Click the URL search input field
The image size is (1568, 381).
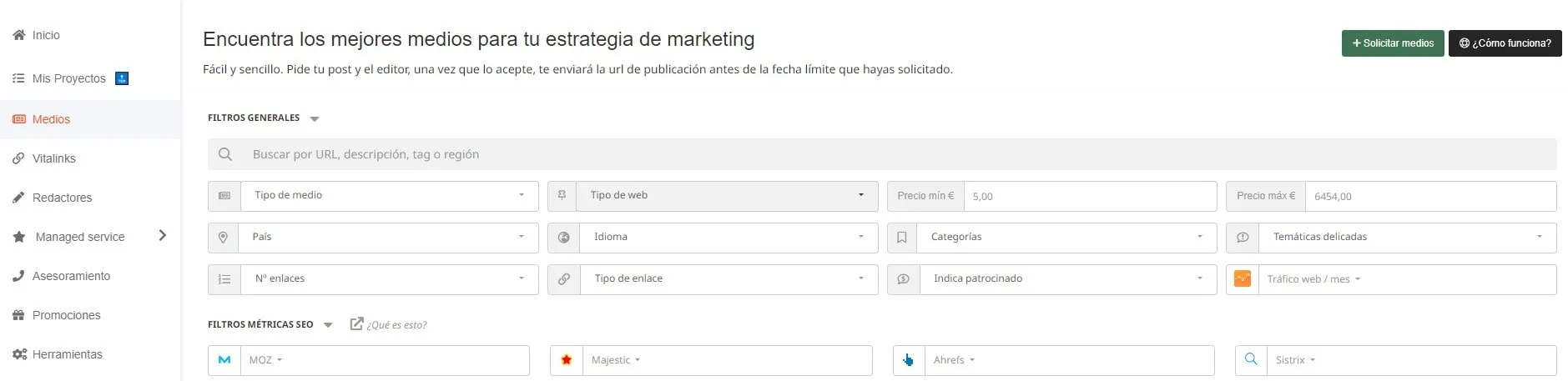882,154
